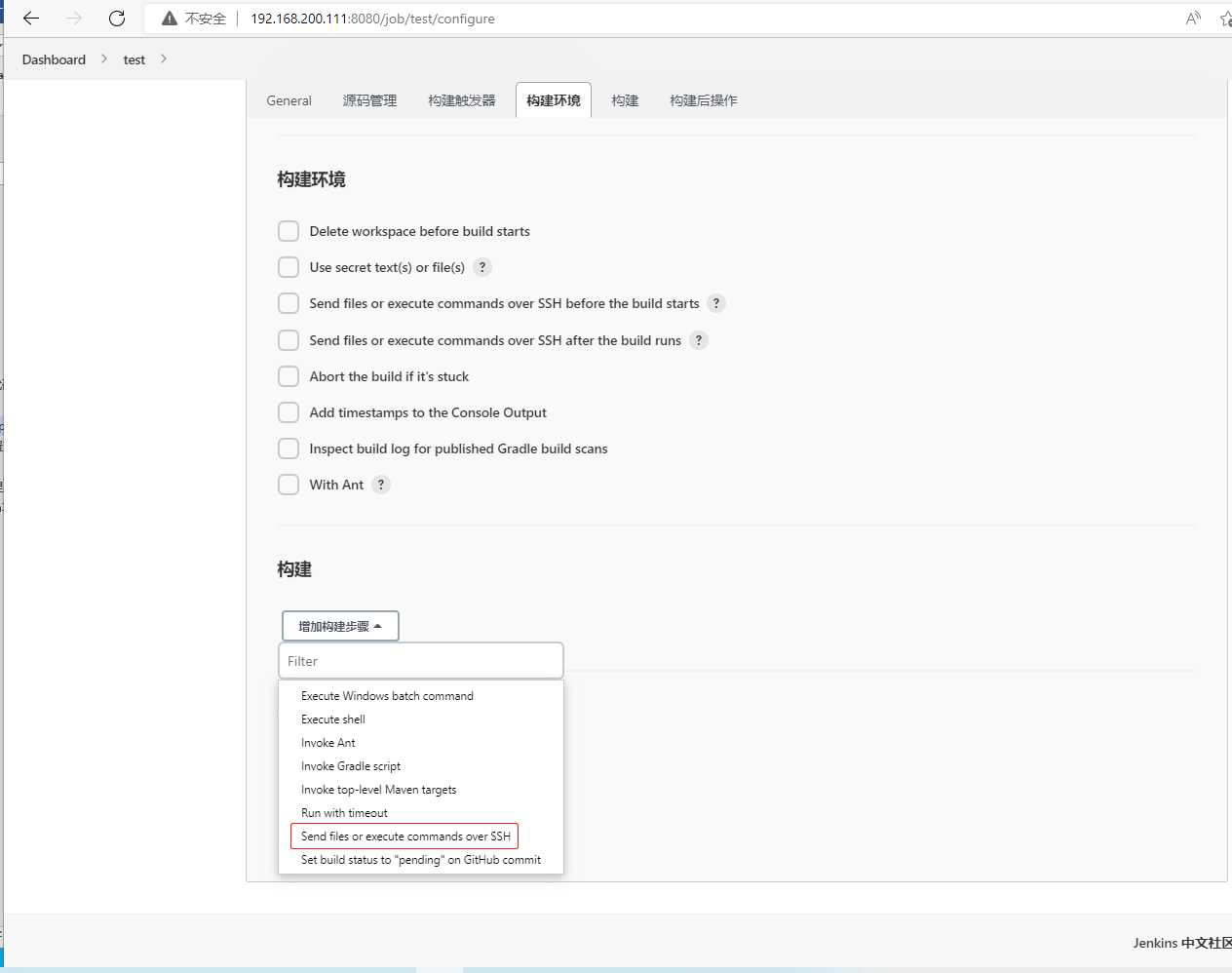Viewport: 1232px width, 973px height.
Task: Switch to the General tab
Action: coord(289,100)
